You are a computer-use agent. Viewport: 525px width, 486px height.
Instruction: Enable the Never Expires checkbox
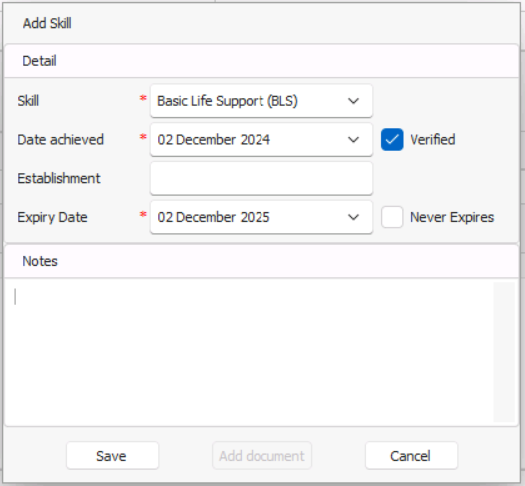click(392, 217)
